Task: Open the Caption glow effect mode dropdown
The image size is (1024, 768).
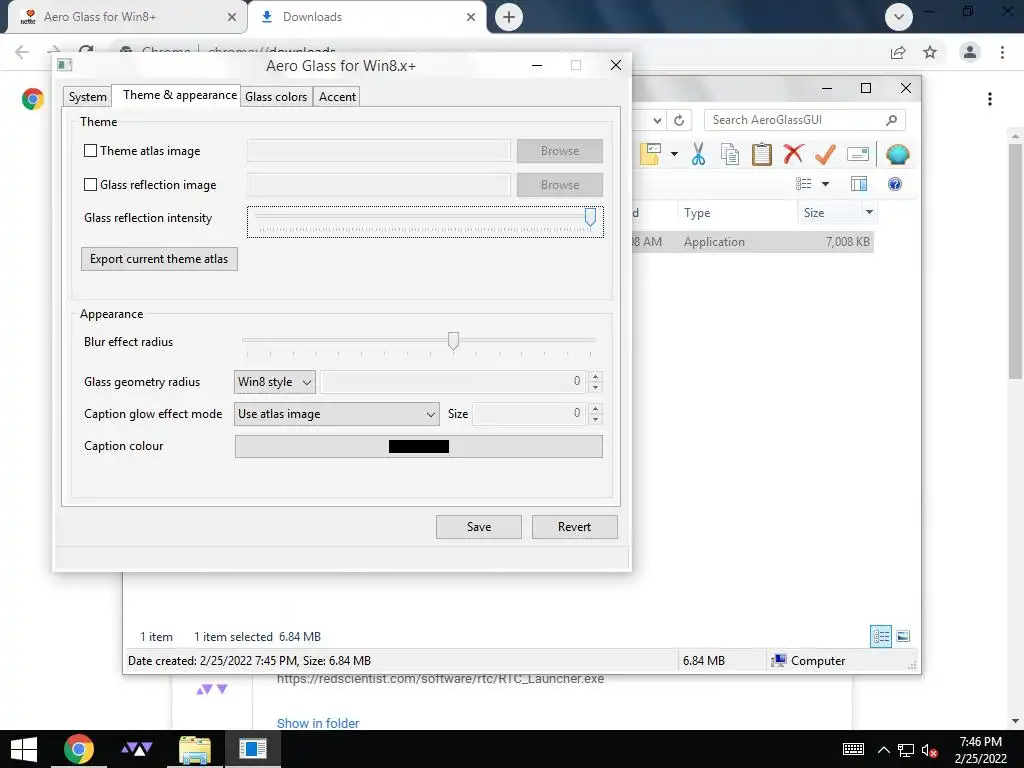Action: point(336,414)
